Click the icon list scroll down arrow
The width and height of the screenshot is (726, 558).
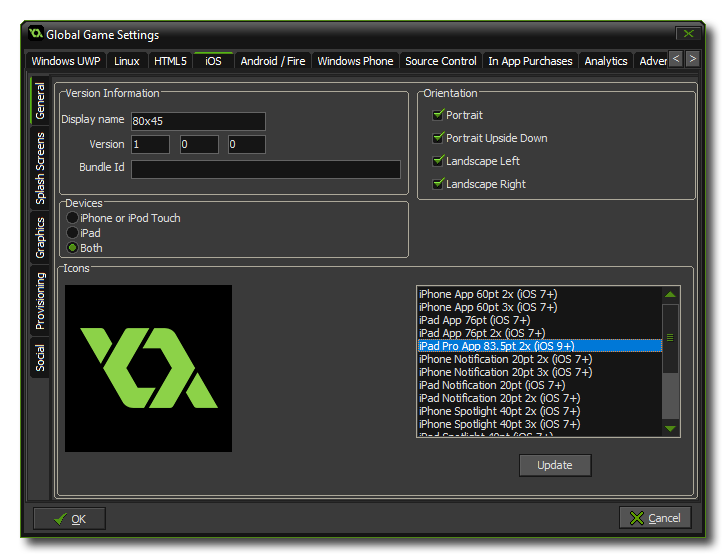pyautogui.click(x=670, y=428)
